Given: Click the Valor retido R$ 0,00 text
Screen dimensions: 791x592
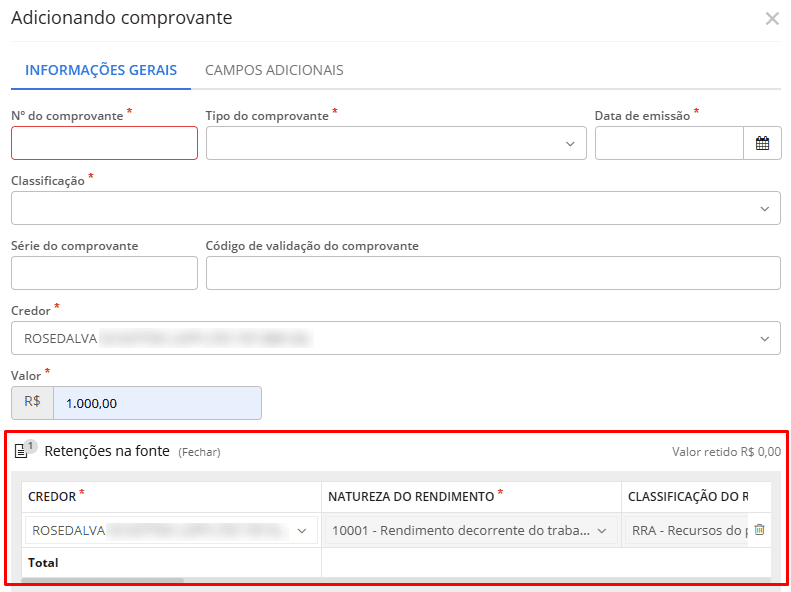Looking at the screenshot, I should [x=726, y=452].
